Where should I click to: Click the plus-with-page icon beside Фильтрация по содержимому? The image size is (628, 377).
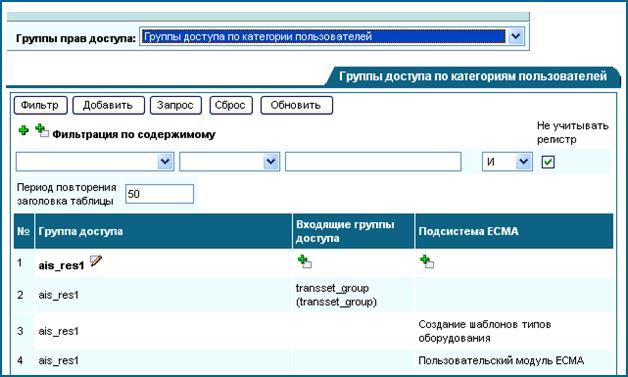[x=42, y=130]
